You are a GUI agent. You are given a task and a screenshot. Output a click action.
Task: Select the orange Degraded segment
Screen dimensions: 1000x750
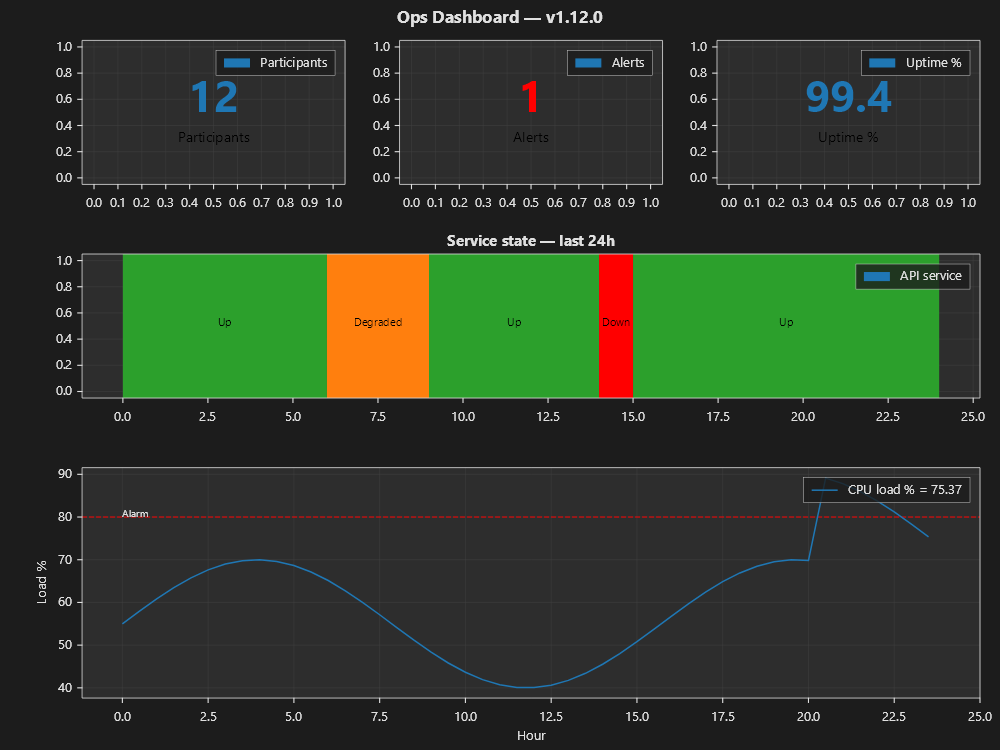coord(378,326)
